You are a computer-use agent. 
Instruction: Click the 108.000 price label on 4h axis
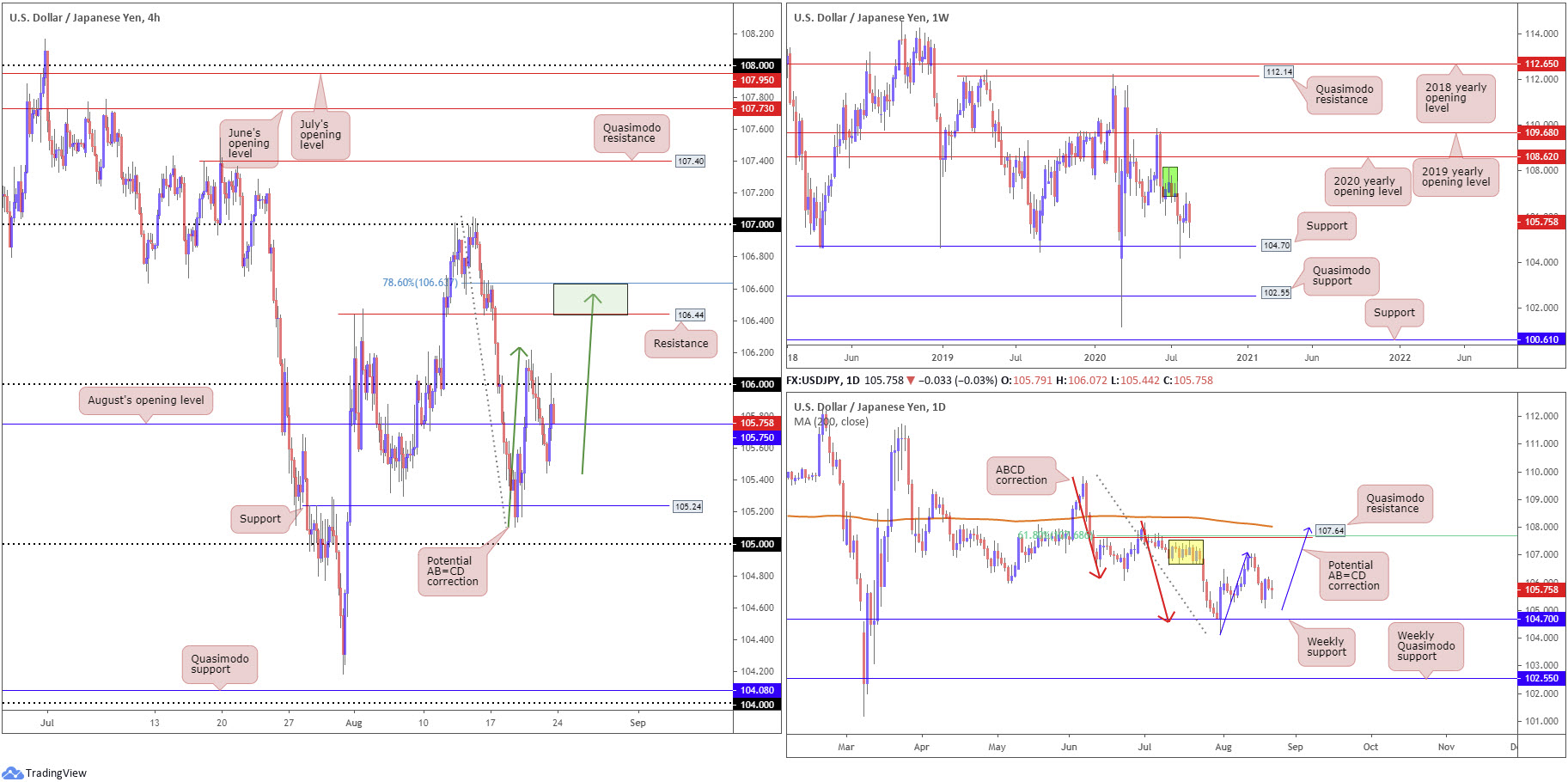(757, 65)
